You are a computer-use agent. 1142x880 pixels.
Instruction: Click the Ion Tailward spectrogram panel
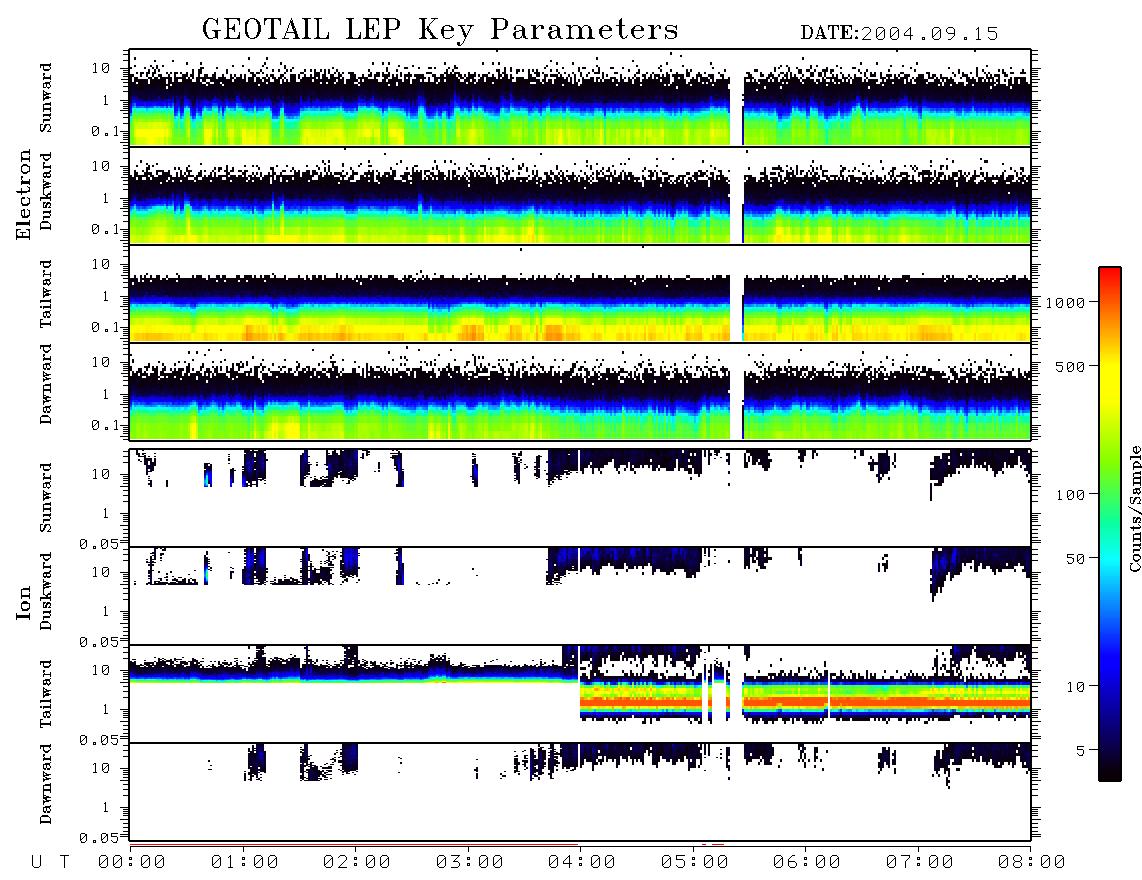click(580, 694)
